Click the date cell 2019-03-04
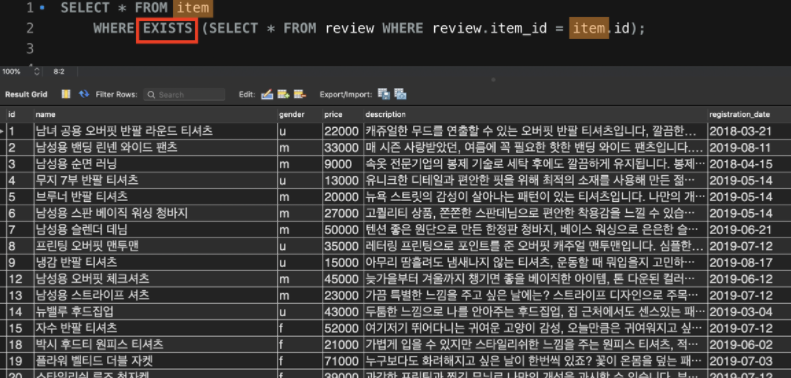This screenshot has height=378, width=791. point(749,311)
